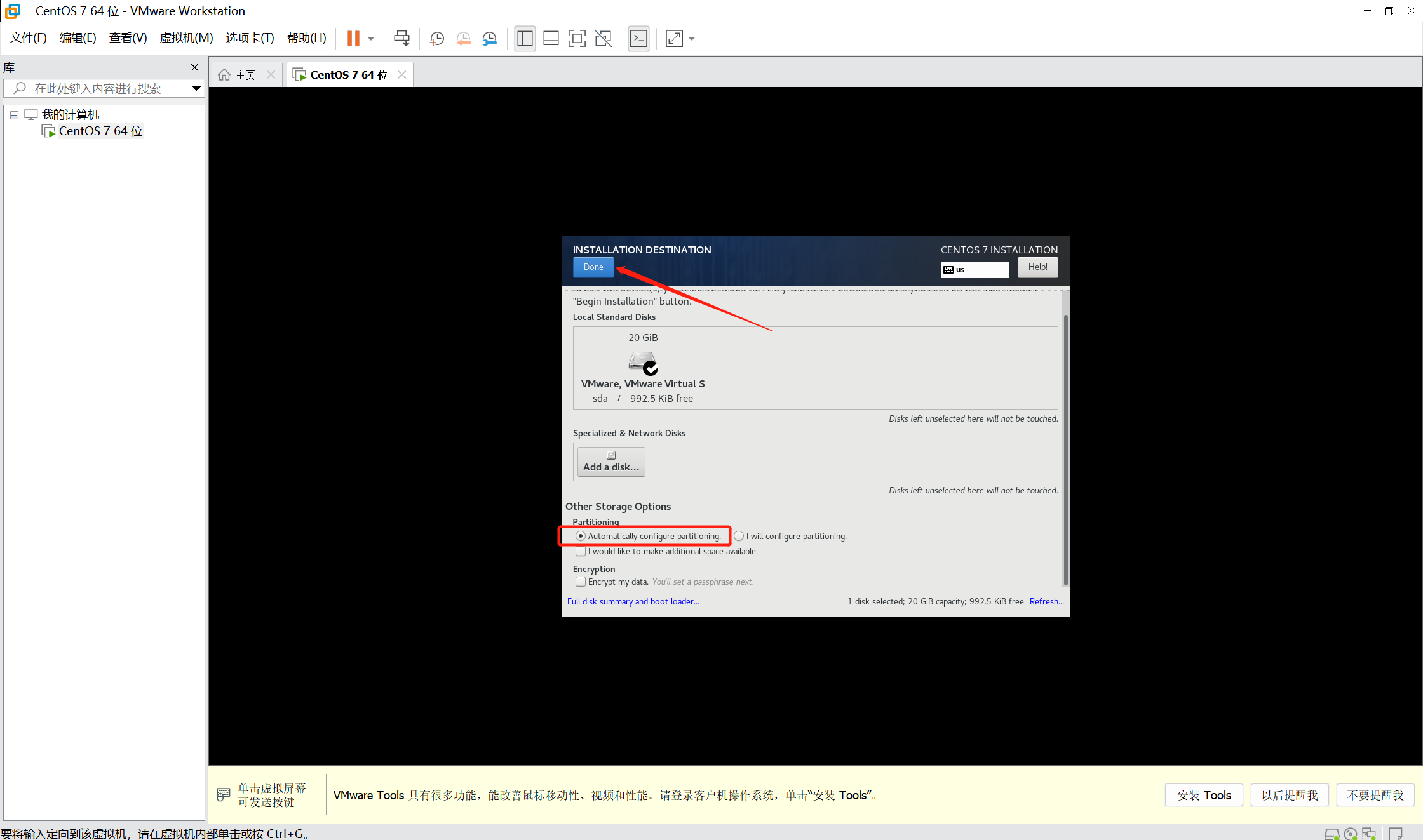Click the hard disk status icon

[x=1332, y=834]
